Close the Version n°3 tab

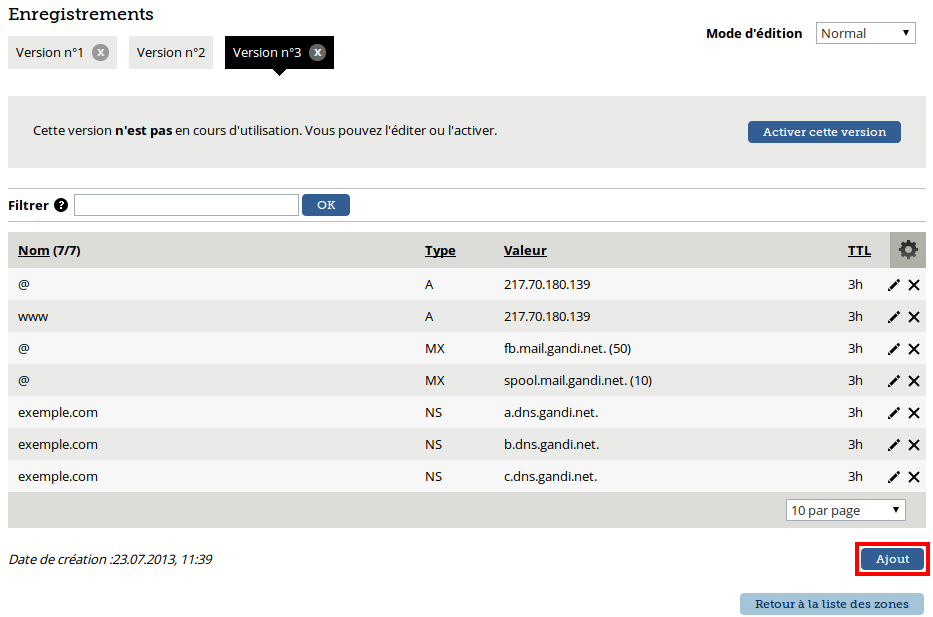318,52
